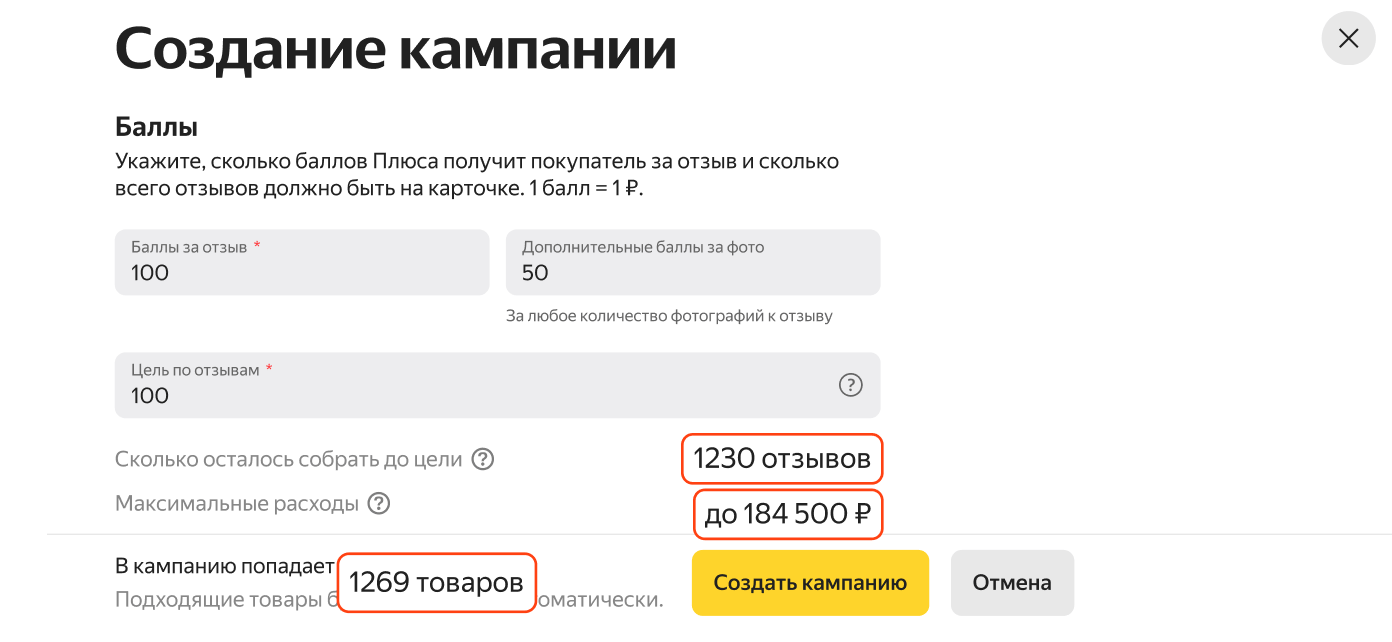Click the "Подходящие товары" footer note
The image size is (1392, 642).
coord(225,600)
